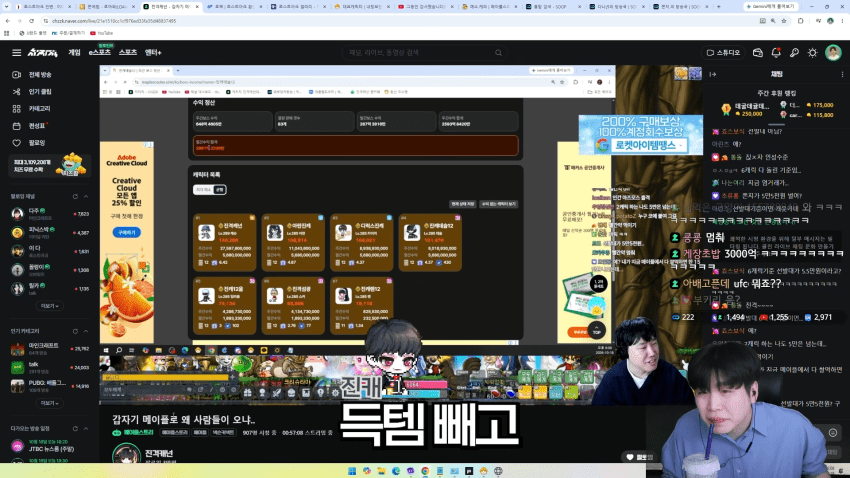850x478 pixels.
Task: Collapse the chat panel with arrow icon
Action: point(713,74)
